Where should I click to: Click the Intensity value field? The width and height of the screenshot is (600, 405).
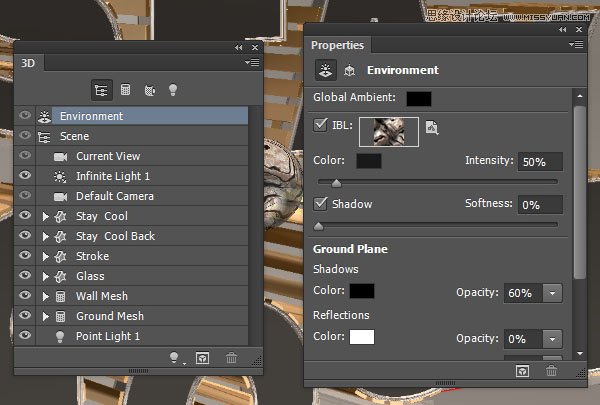[540, 162]
